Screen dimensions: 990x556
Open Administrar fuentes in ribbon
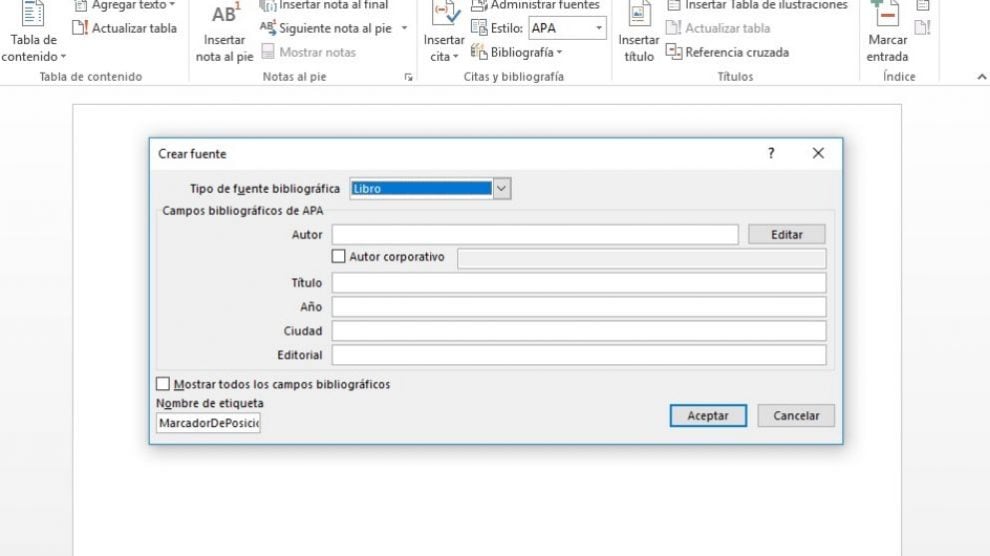[535, 5]
